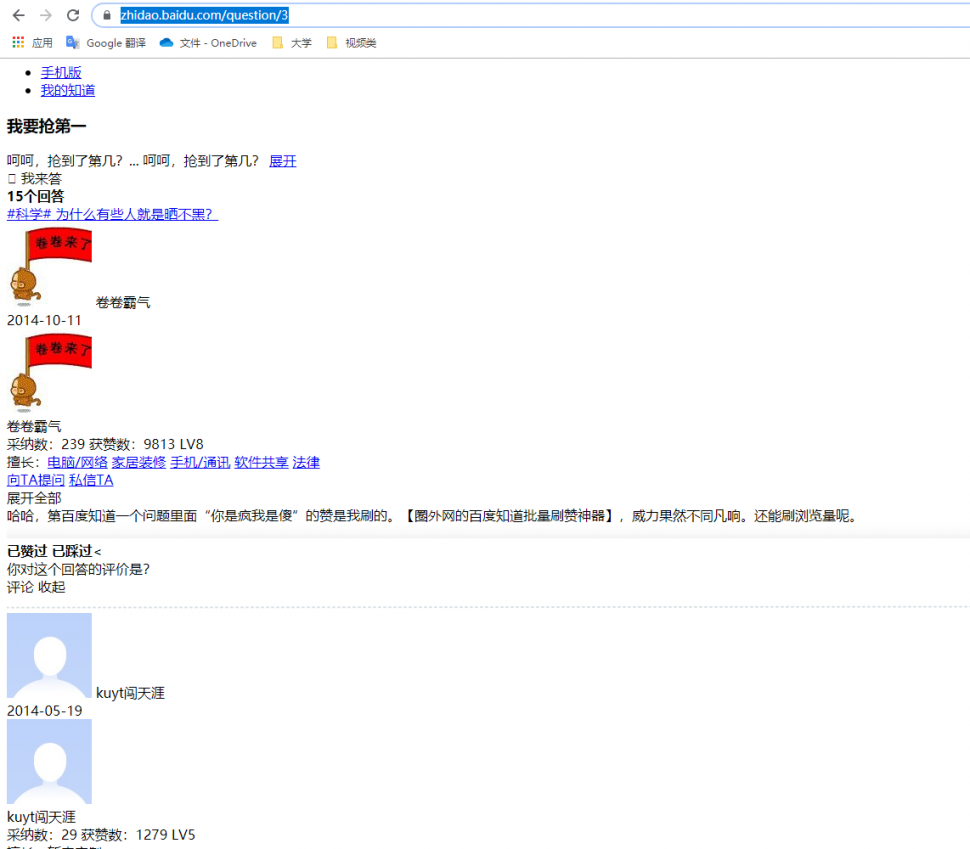
Task: Click first 卷卷霸气 red flag avatar
Action: (x=49, y=267)
